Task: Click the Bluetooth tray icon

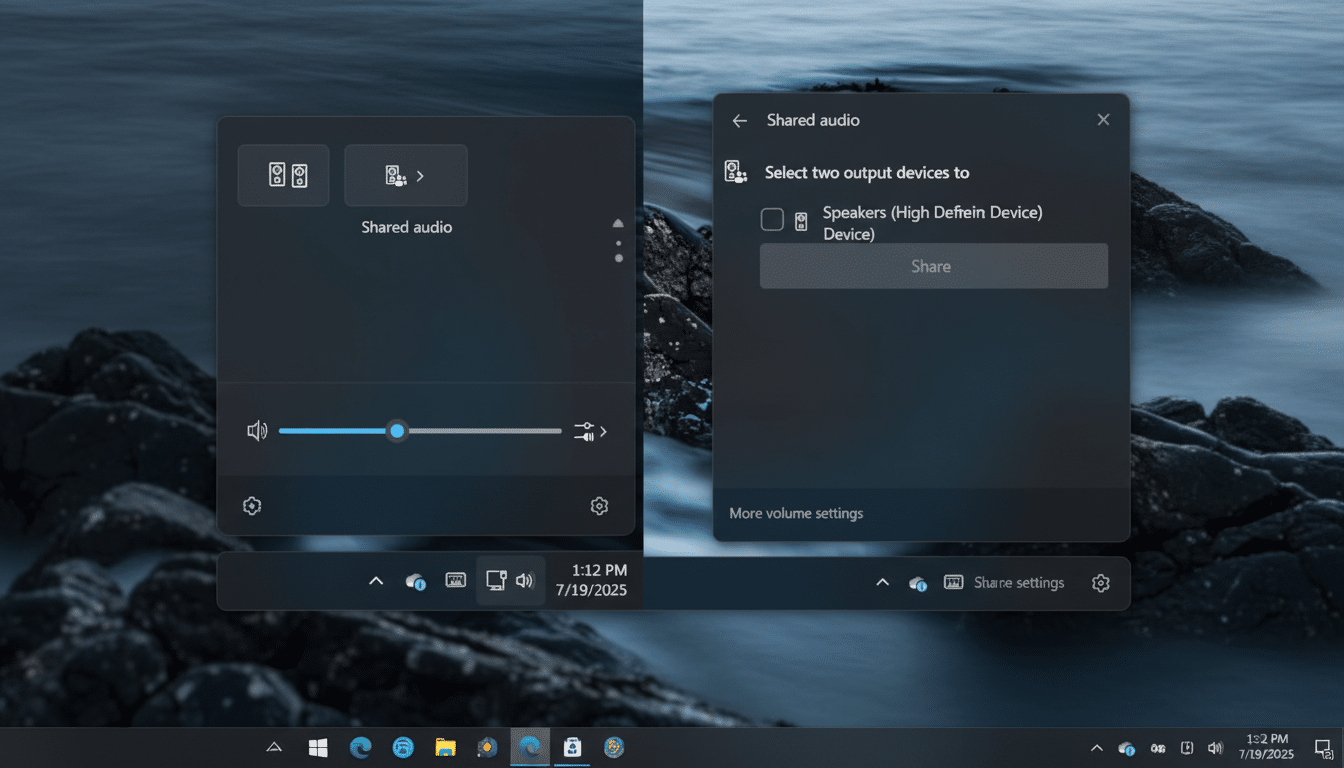Action: pyautogui.click(x=1158, y=747)
